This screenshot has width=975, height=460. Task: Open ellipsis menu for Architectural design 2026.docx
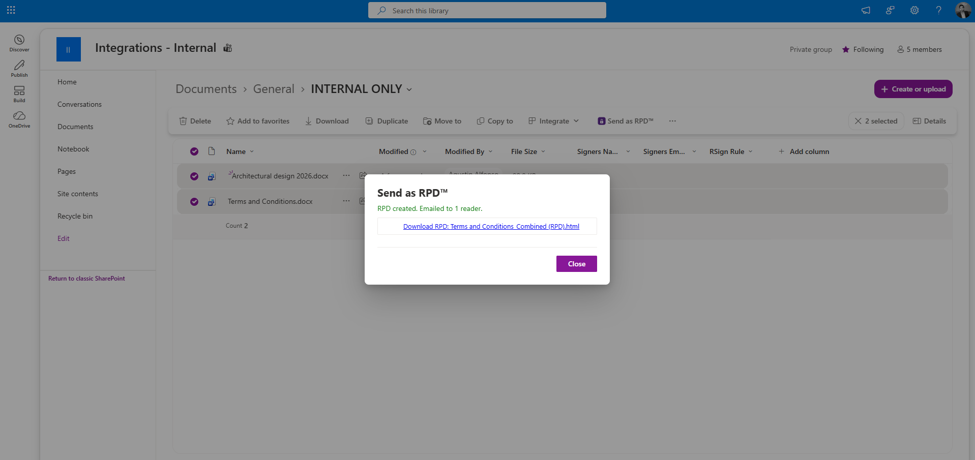(346, 176)
